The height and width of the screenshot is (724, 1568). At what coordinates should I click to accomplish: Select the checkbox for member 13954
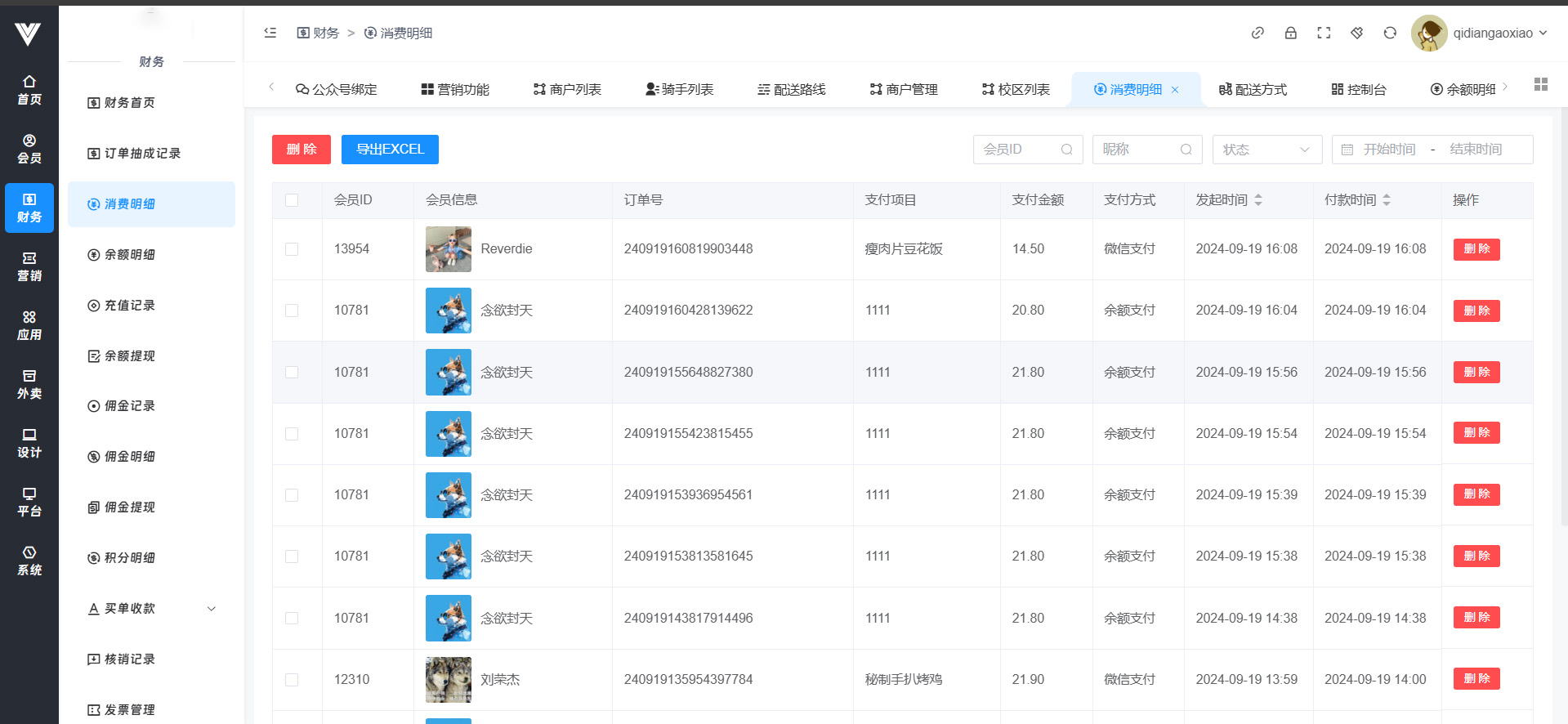click(292, 249)
